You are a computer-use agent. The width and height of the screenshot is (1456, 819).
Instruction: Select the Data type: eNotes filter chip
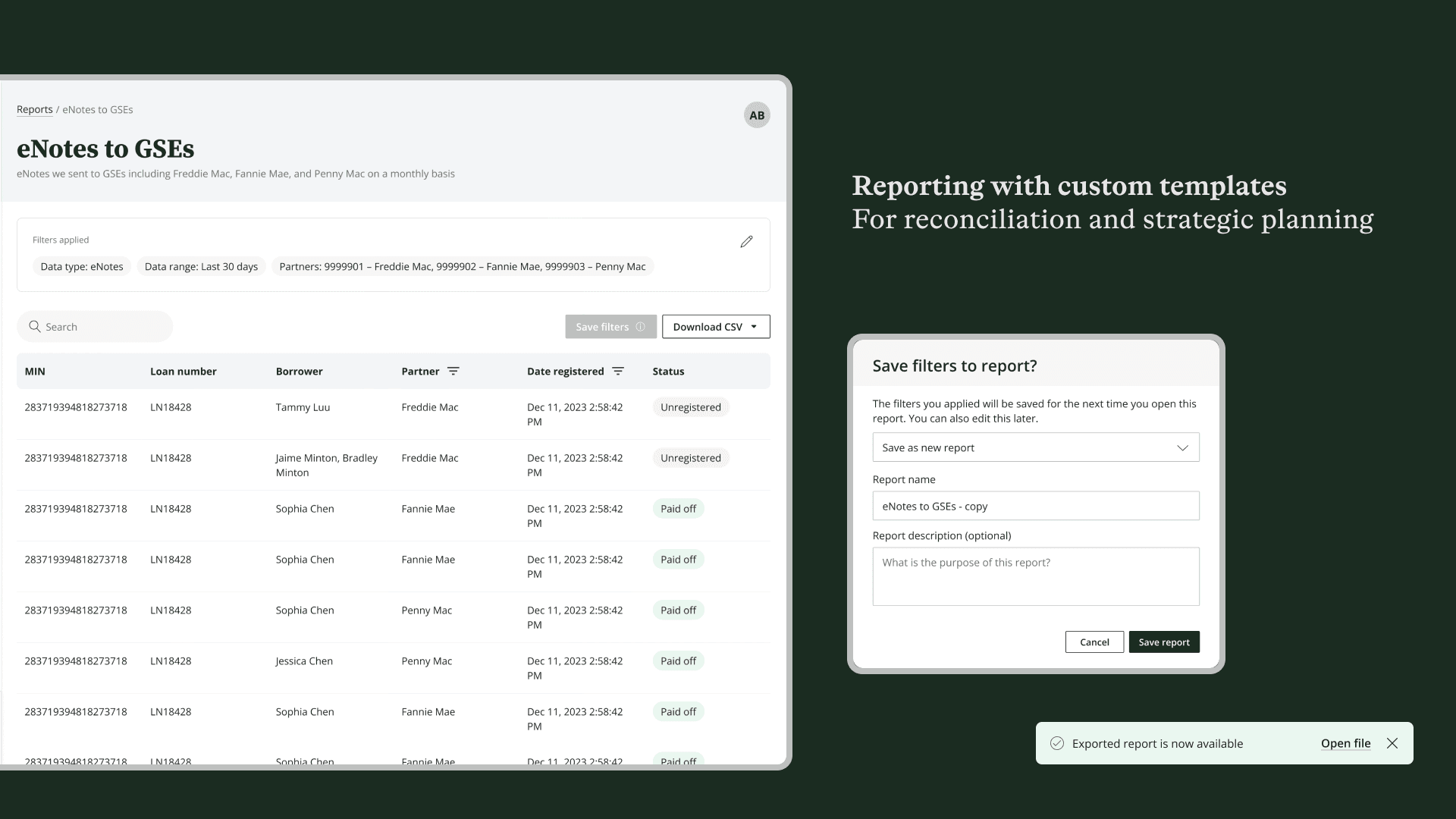tap(82, 266)
